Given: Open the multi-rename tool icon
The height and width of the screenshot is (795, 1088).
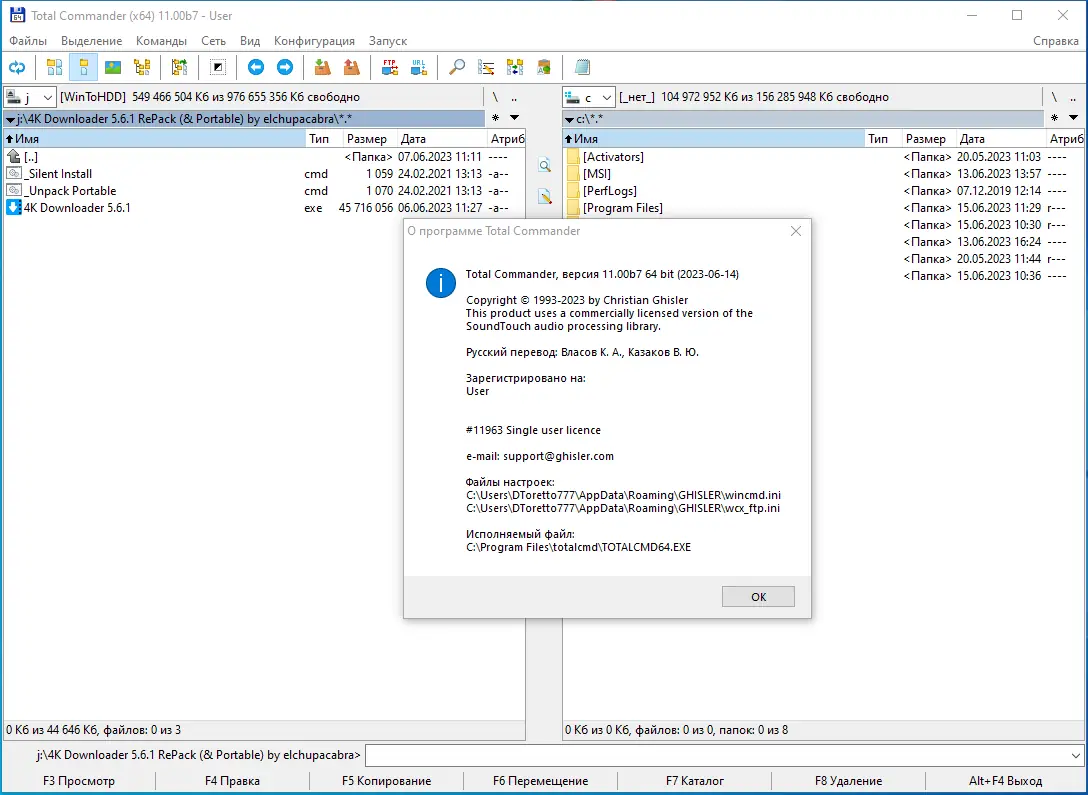Looking at the screenshot, I should (x=486, y=67).
